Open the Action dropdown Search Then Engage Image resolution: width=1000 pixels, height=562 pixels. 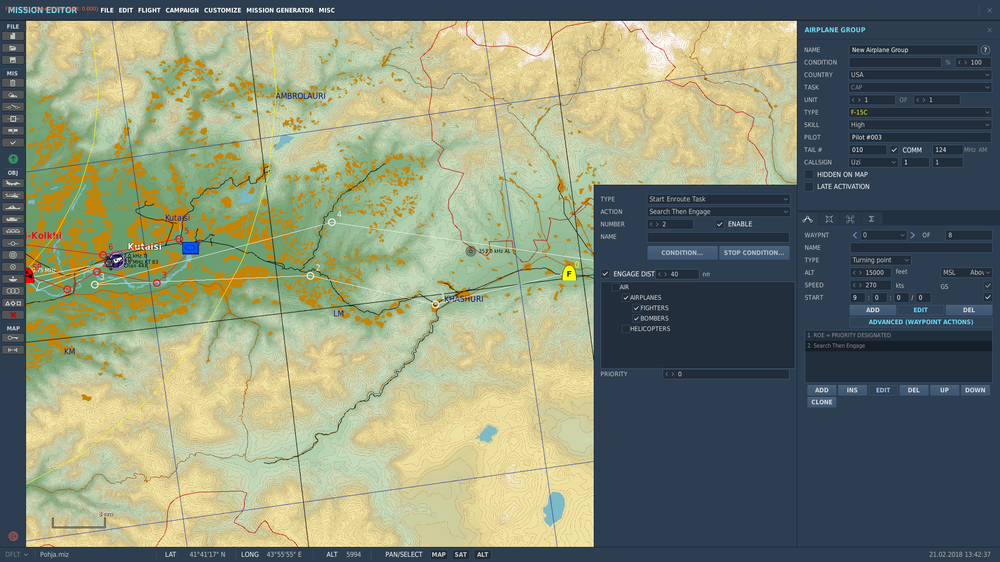718,212
